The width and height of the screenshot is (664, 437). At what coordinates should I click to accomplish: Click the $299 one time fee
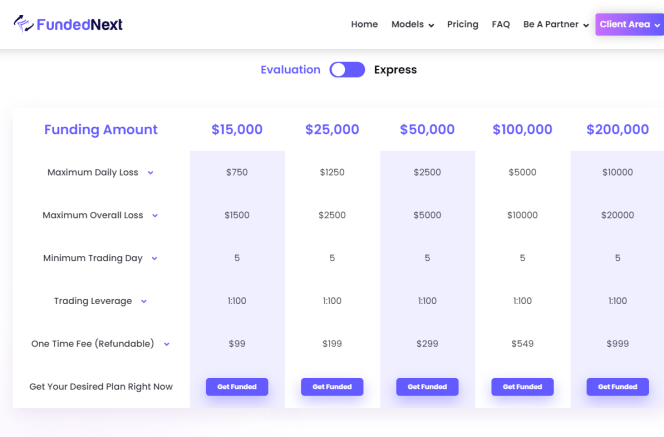point(427,343)
